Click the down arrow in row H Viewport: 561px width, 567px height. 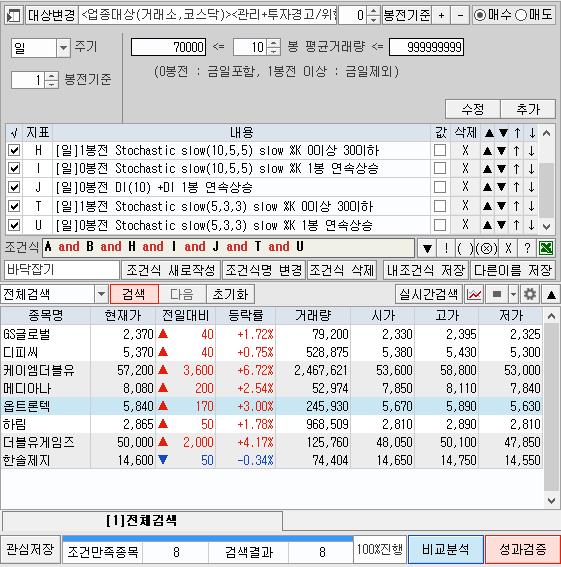click(531, 150)
